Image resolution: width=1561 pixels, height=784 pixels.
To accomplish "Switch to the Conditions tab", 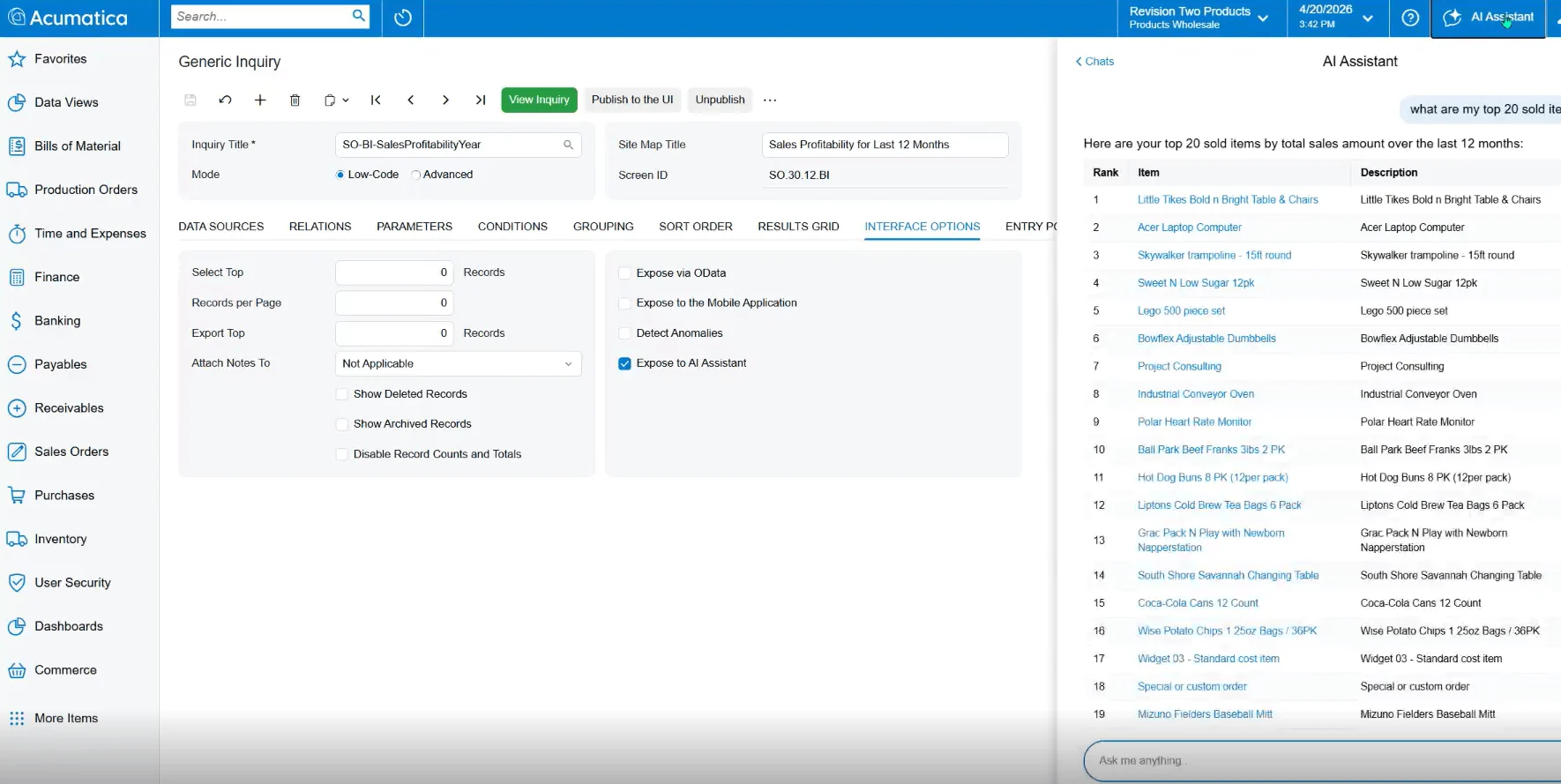I will pyautogui.click(x=512, y=227).
